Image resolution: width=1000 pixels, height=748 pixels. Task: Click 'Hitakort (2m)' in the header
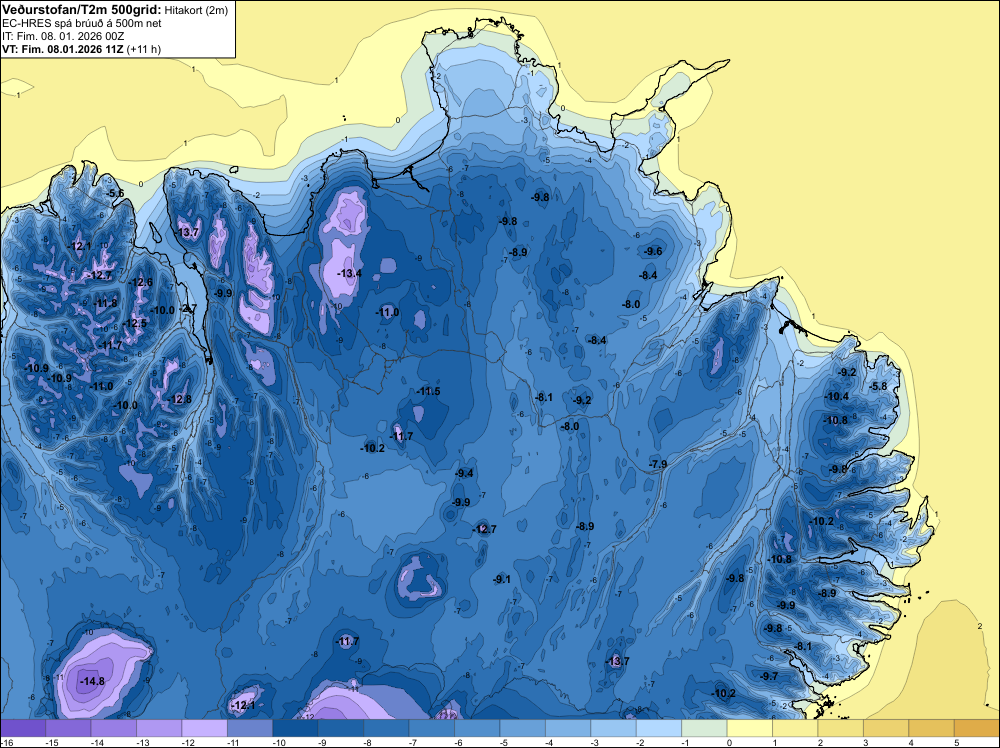coord(196,10)
